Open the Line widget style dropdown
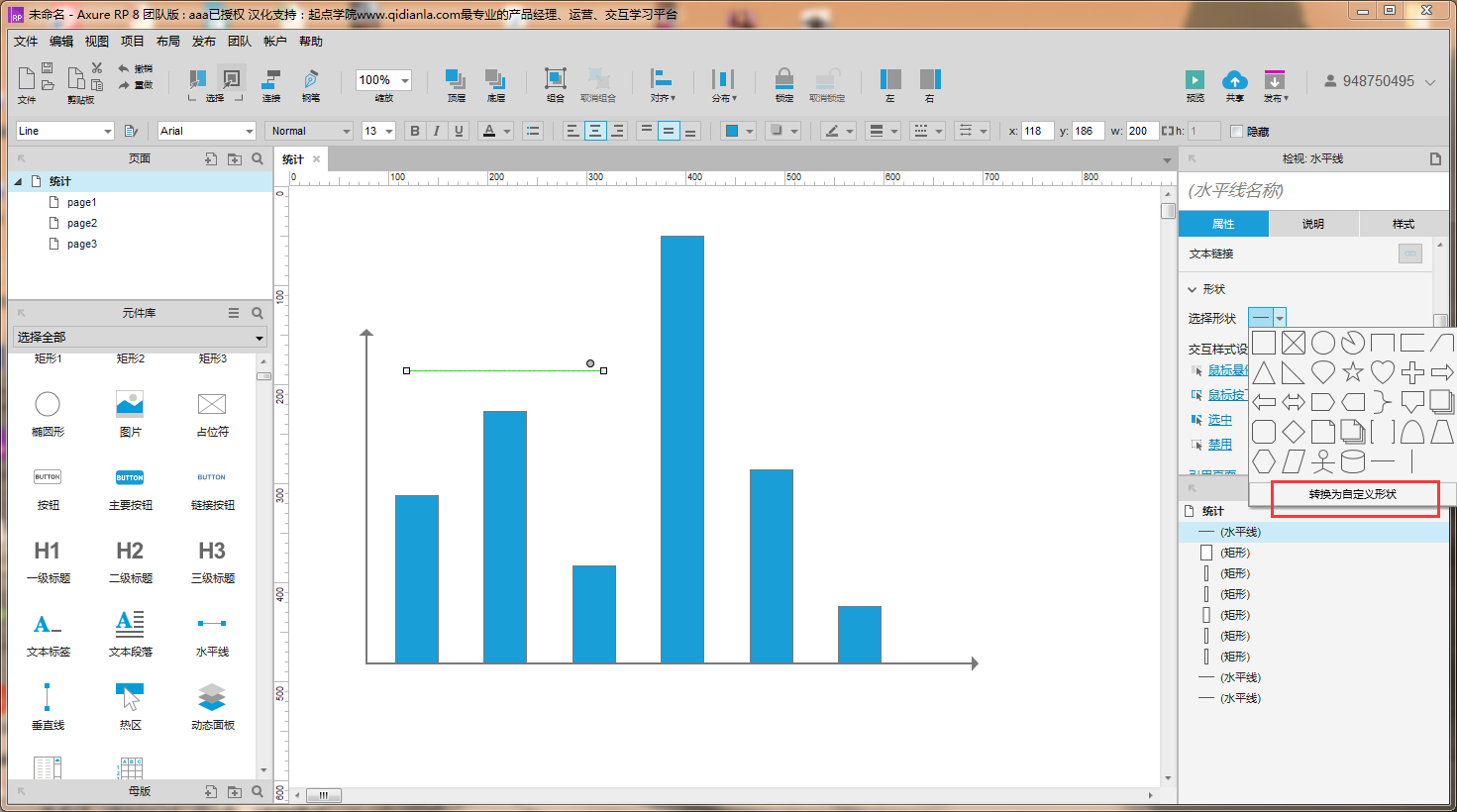 (107, 131)
